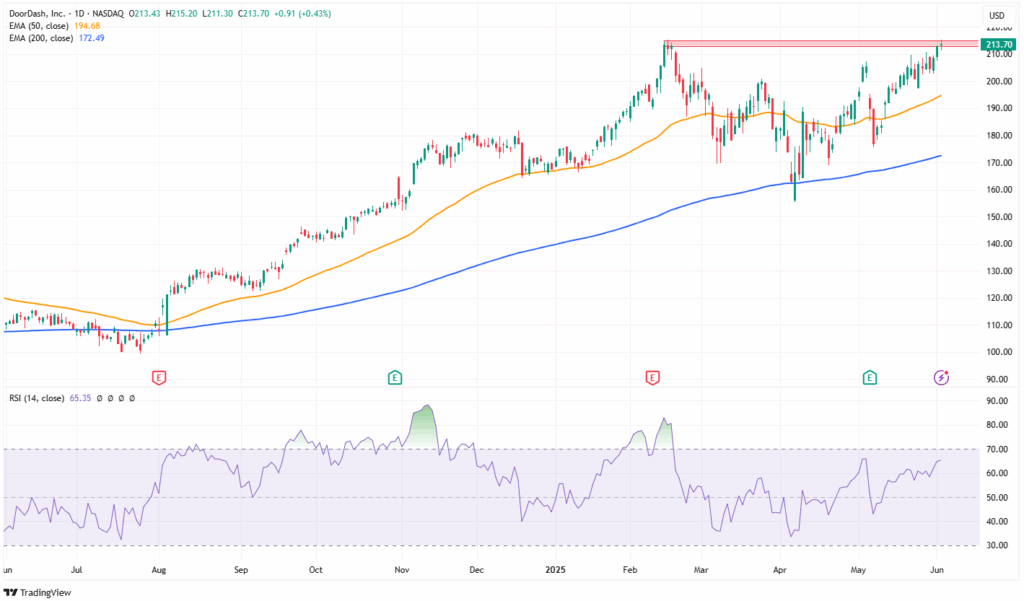
Task: Open the USD currency selector
Action: [997, 16]
